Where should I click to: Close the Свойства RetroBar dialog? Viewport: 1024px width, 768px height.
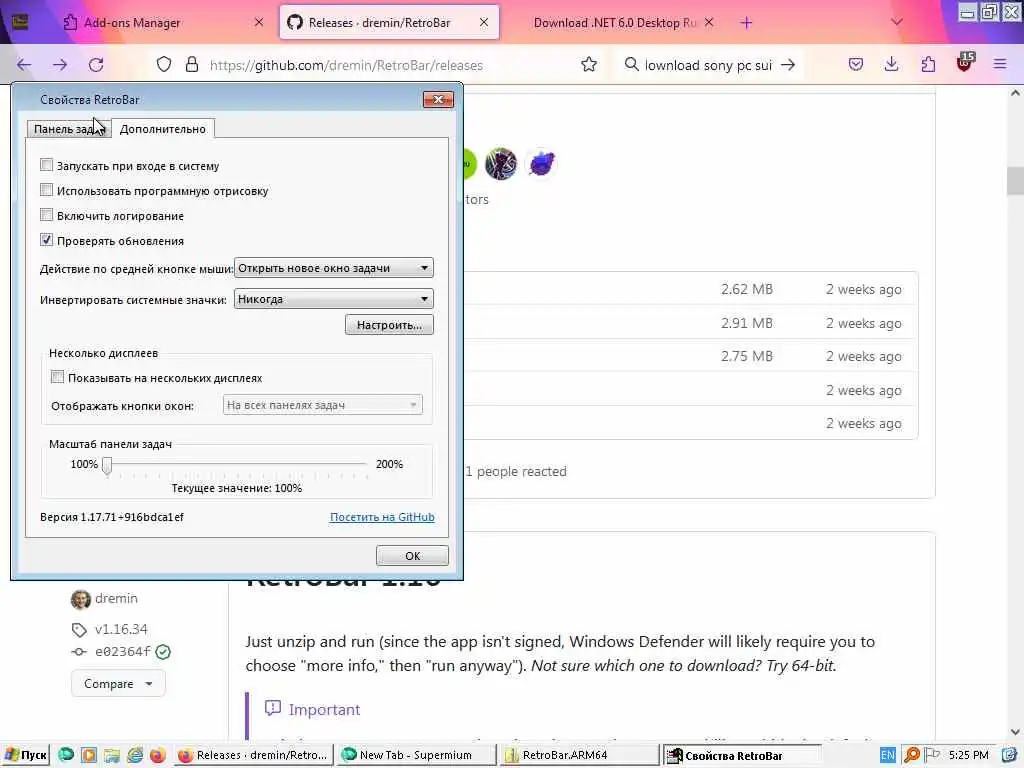[x=438, y=99]
